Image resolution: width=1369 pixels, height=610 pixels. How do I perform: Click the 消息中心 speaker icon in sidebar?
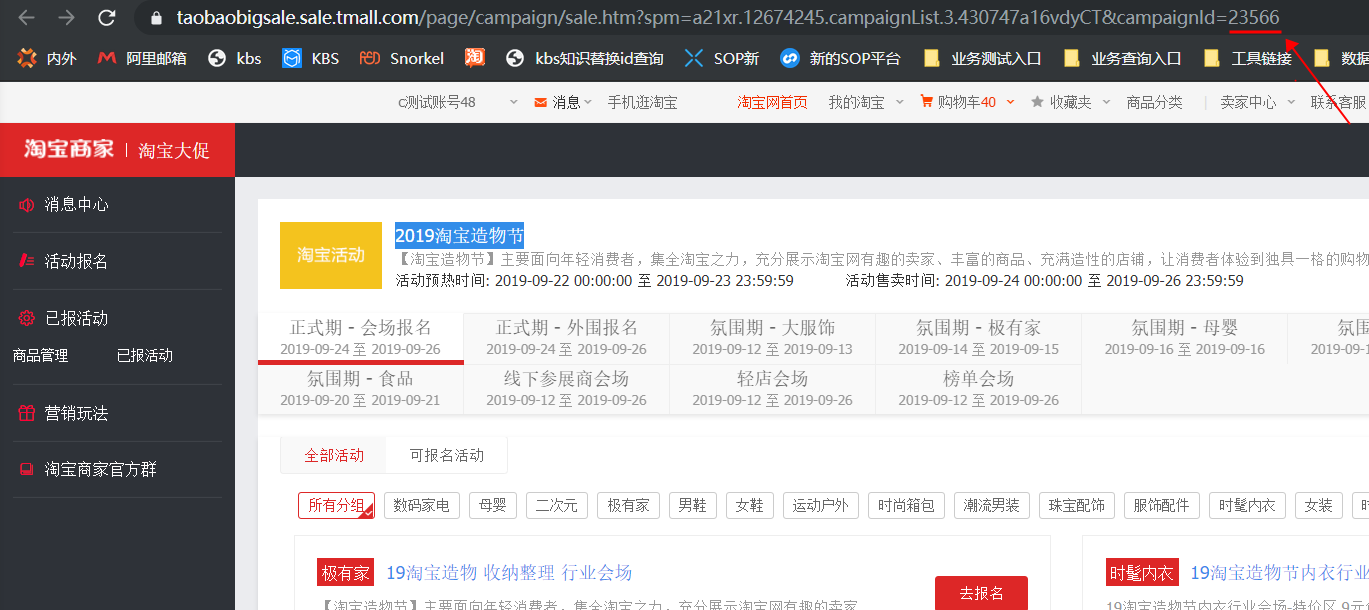tap(27, 205)
